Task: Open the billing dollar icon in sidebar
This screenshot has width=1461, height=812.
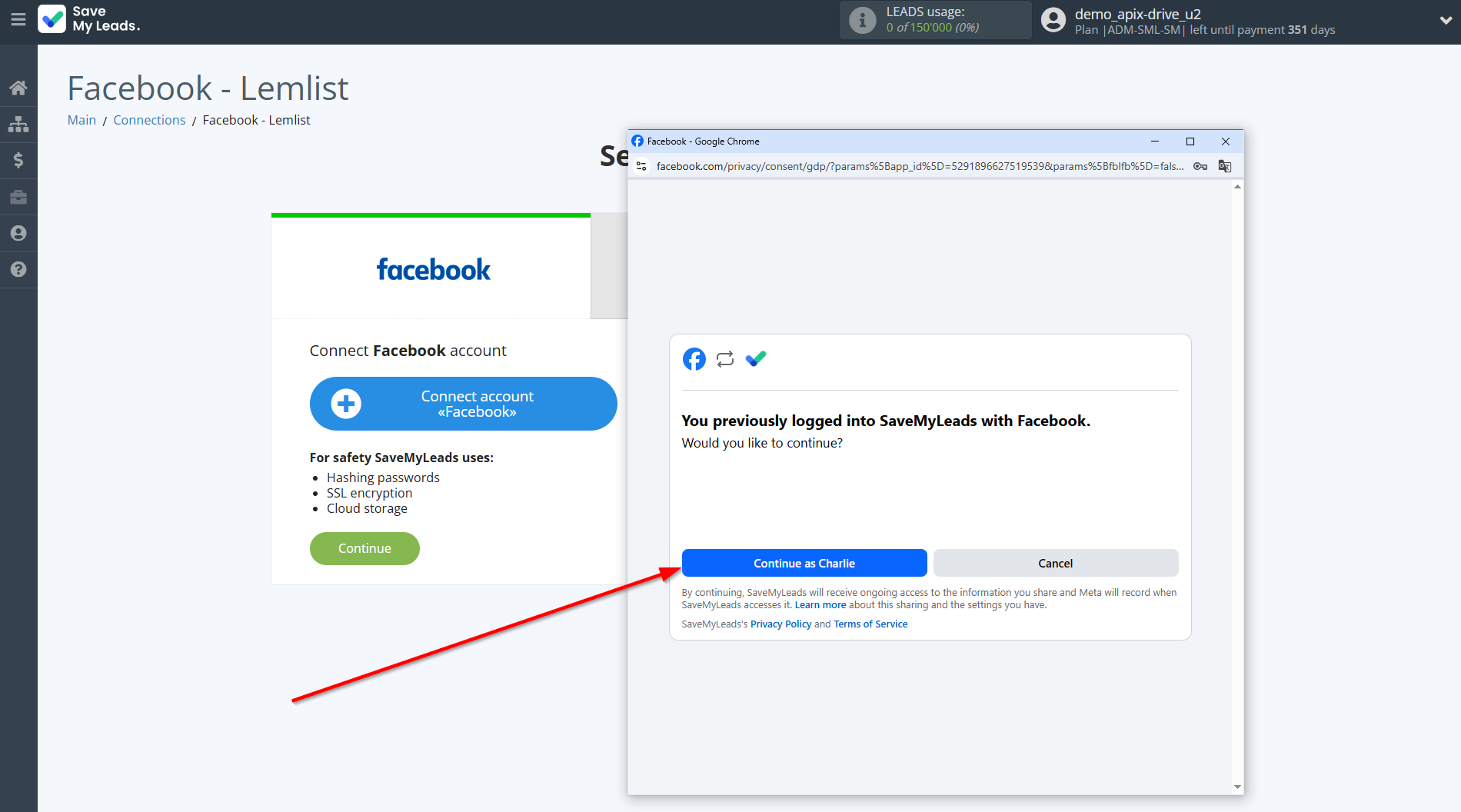Action: tap(18, 160)
